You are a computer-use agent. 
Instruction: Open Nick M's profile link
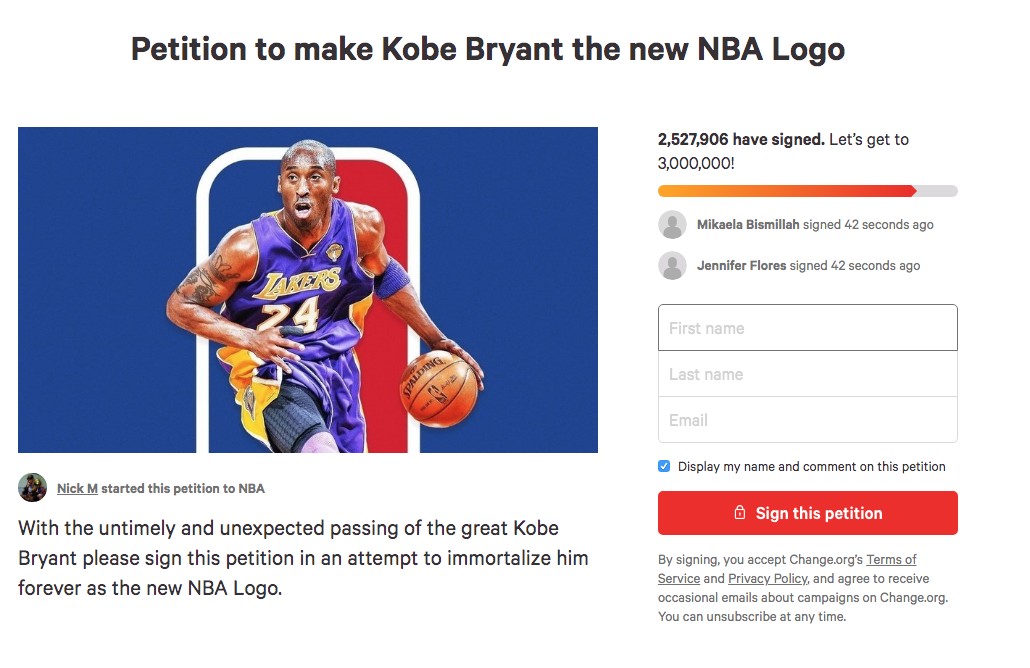tap(77, 489)
